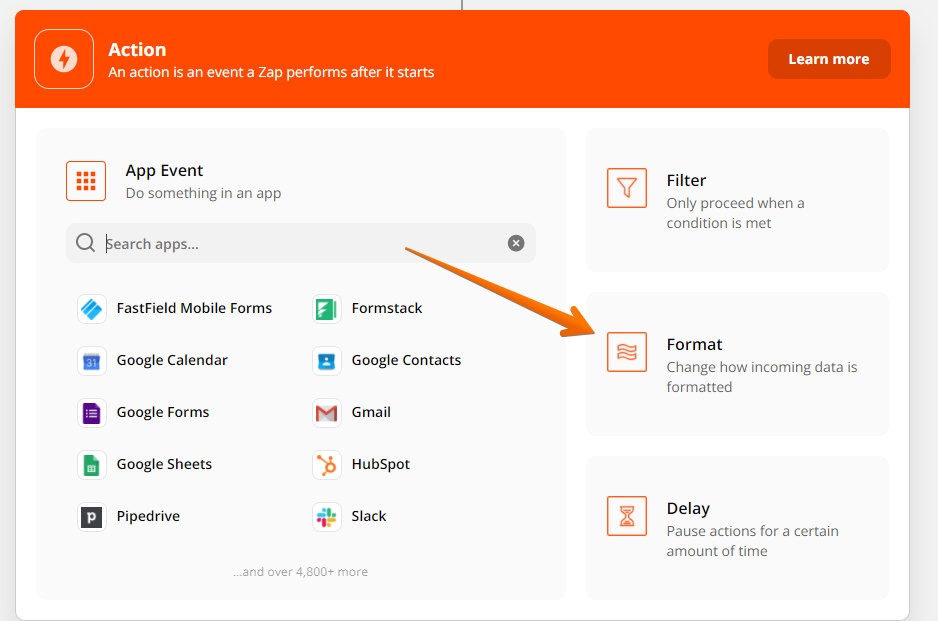Select the Delay title text
Screen dimensions: 938x621
[688, 509]
